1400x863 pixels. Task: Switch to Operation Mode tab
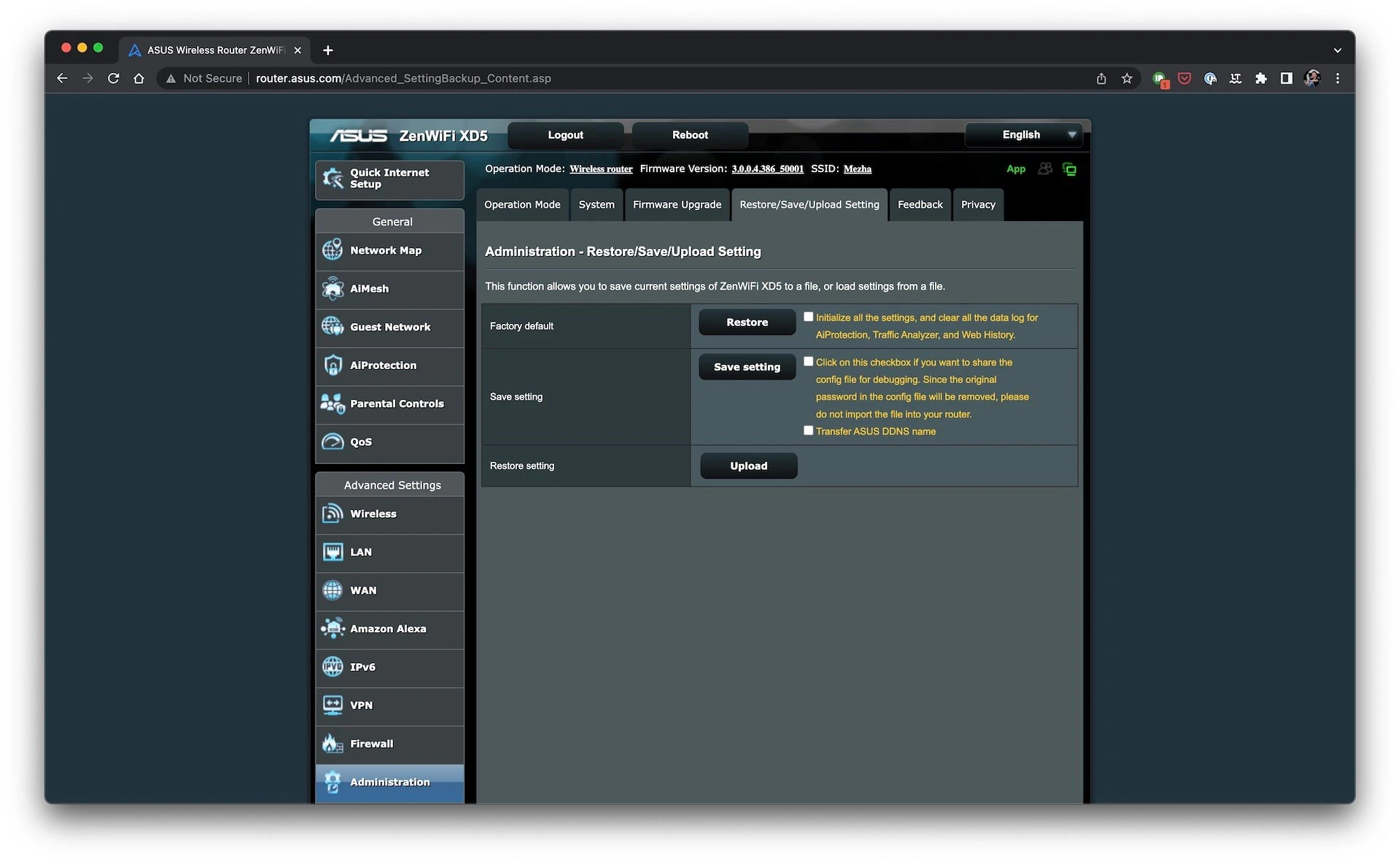click(522, 205)
